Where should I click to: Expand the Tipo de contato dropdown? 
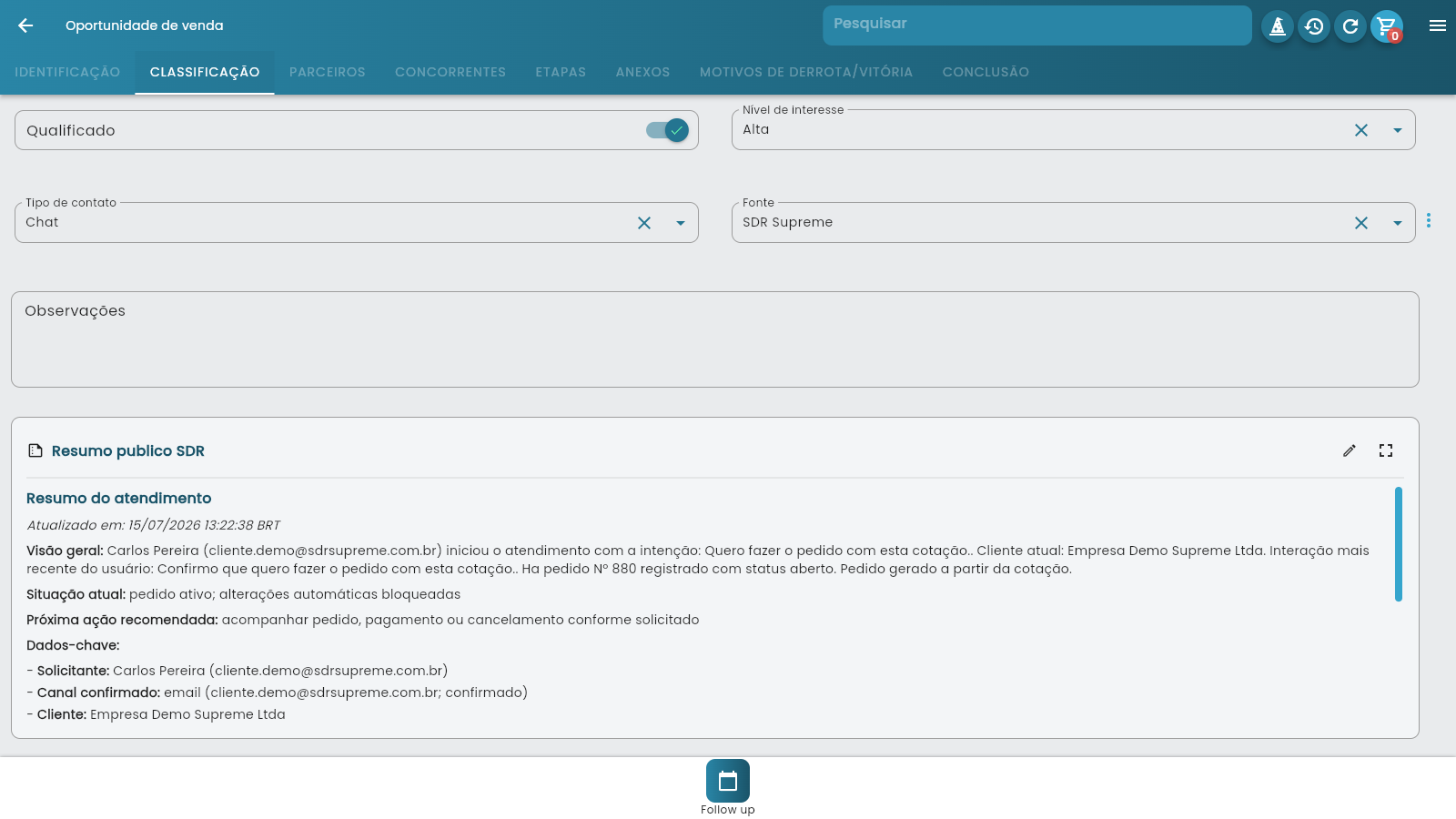point(681,223)
